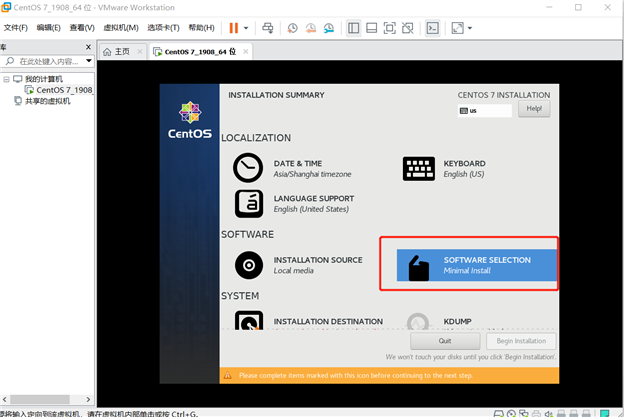This screenshot has width=624, height=417.
Task: Click the English (United States) text
Action: [311, 209]
